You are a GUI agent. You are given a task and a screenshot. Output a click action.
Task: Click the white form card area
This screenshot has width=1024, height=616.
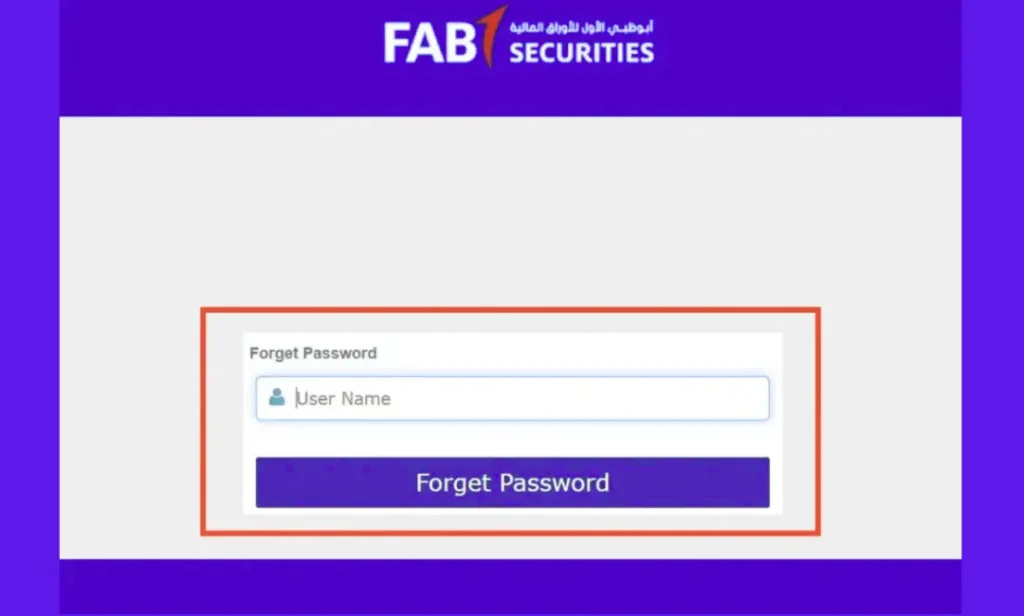coord(512,440)
